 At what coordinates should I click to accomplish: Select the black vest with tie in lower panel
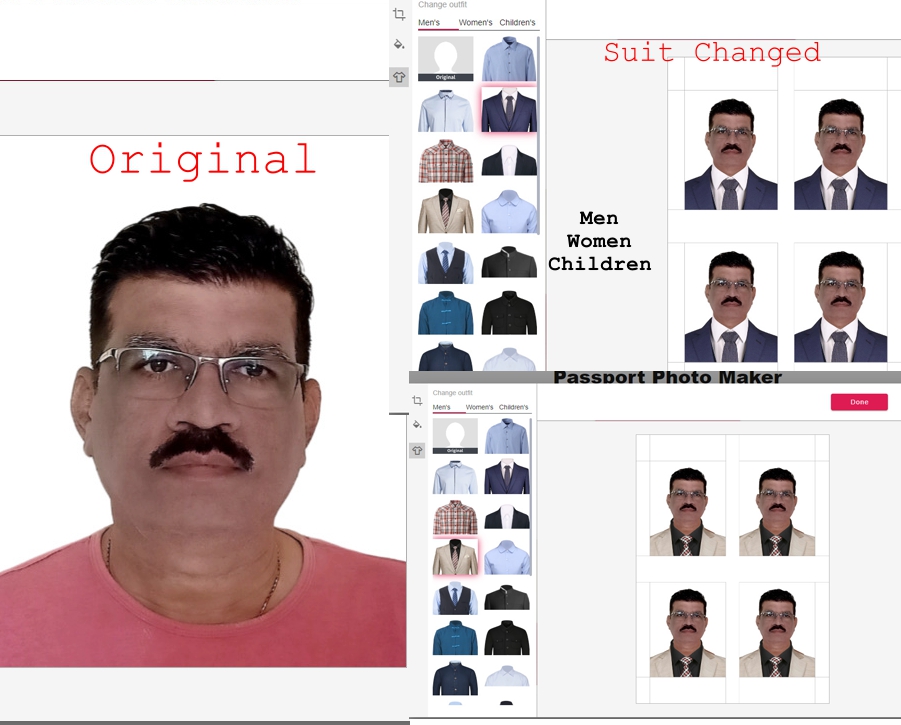(x=455, y=598)
